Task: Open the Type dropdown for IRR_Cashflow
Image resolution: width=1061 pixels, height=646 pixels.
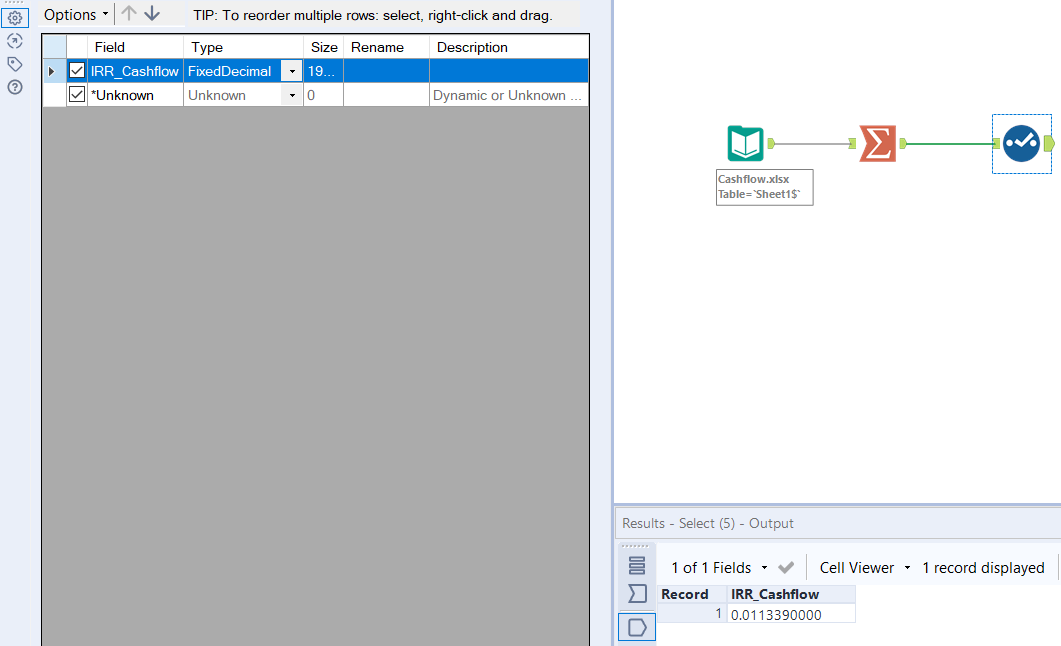Action: [291, 71]
